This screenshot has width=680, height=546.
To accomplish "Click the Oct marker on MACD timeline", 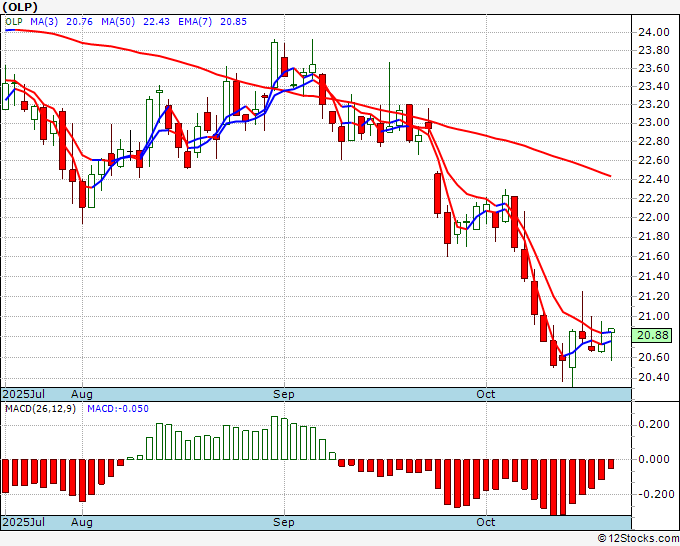I will [486, 522].
